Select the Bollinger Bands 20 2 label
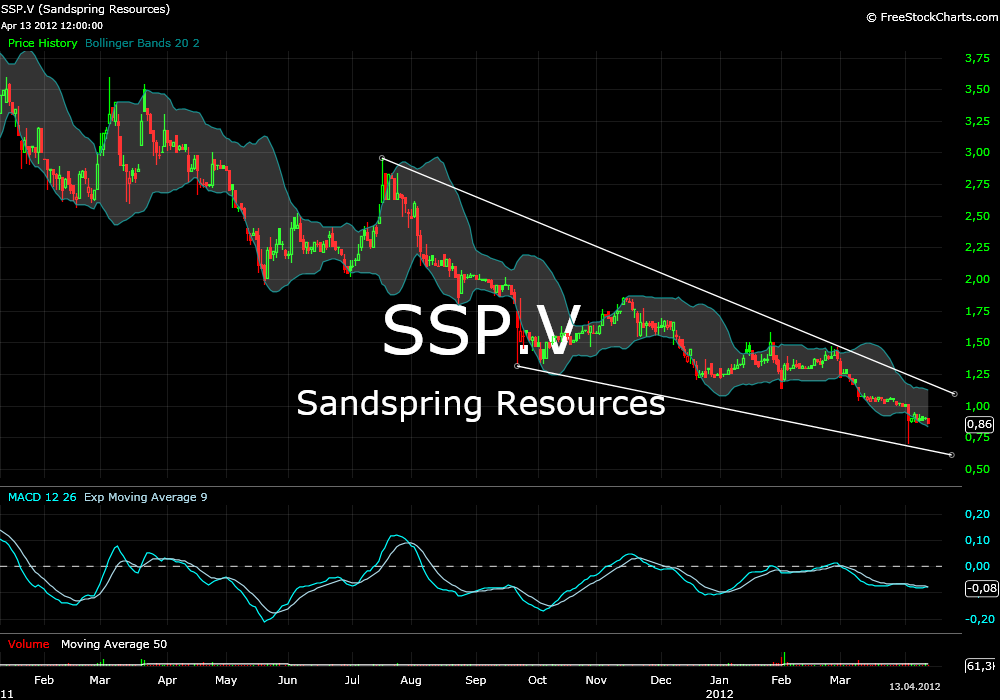Screen dimensions: 1000x700 pos(142,43)
